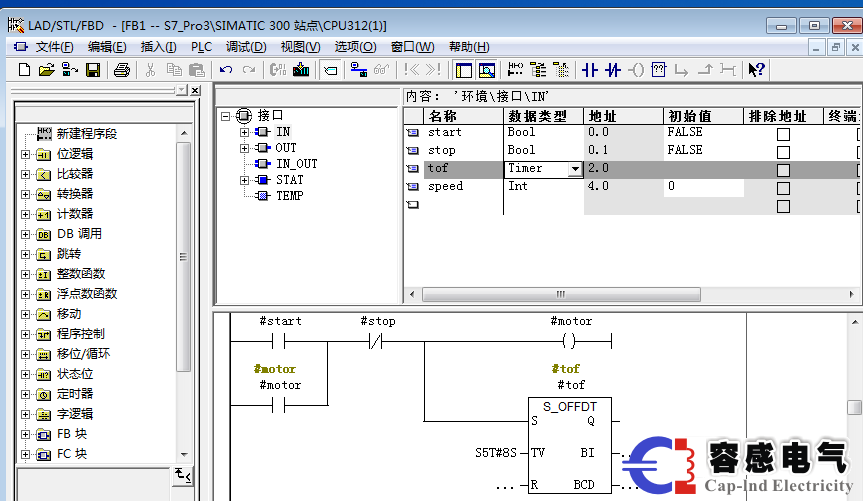Click the Redo arrow in the toolbar
The height and width of the screenshot is (501, 863).
point(249,70)
